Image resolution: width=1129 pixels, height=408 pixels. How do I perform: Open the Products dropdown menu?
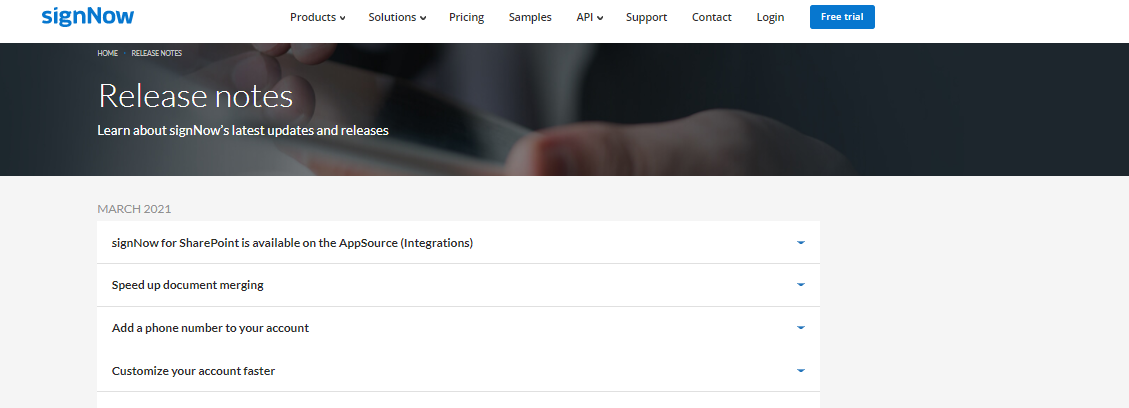coord(318,17)
